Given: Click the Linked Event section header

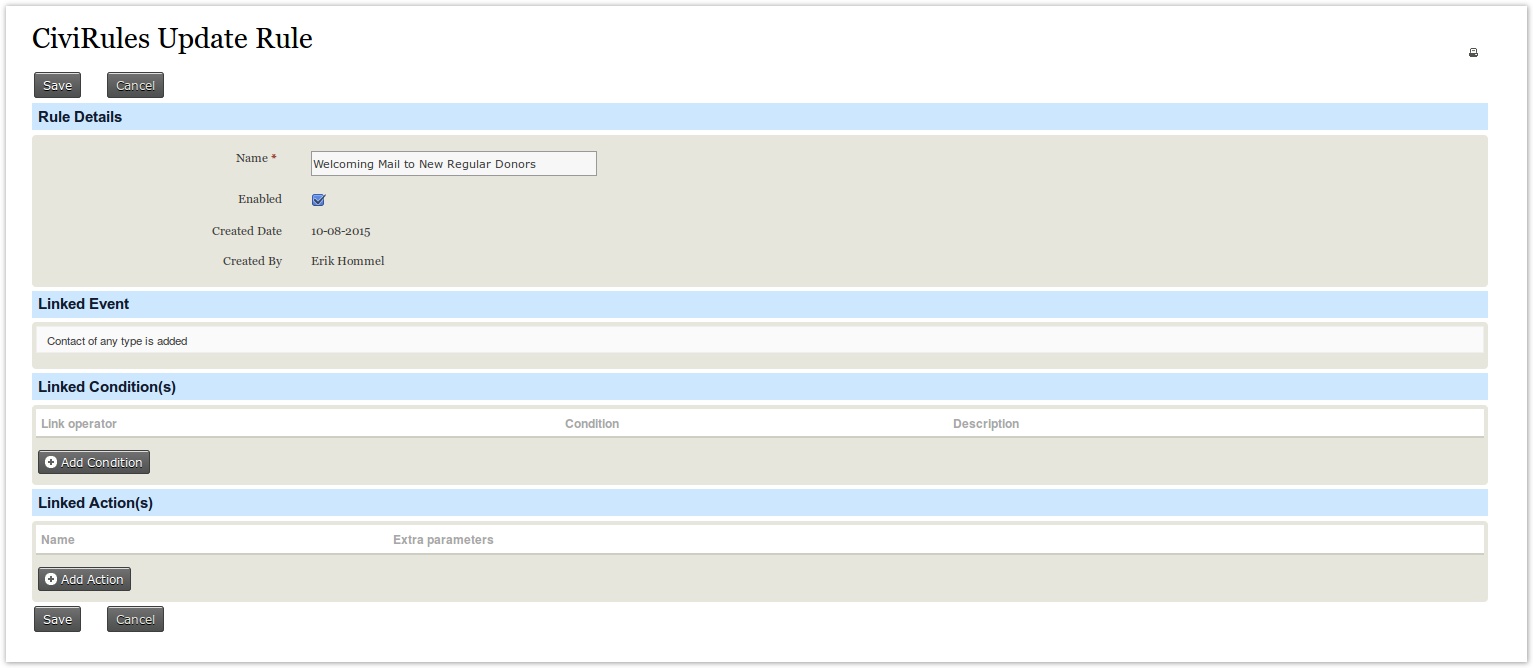Looking at the screenshot, I should pyautogui.click(x=84, y=304).
